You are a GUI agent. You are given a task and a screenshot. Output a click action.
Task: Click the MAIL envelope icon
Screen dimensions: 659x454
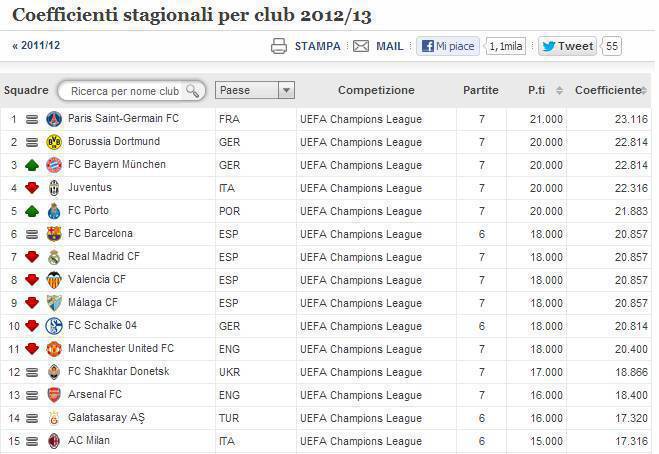pos(361,46)
